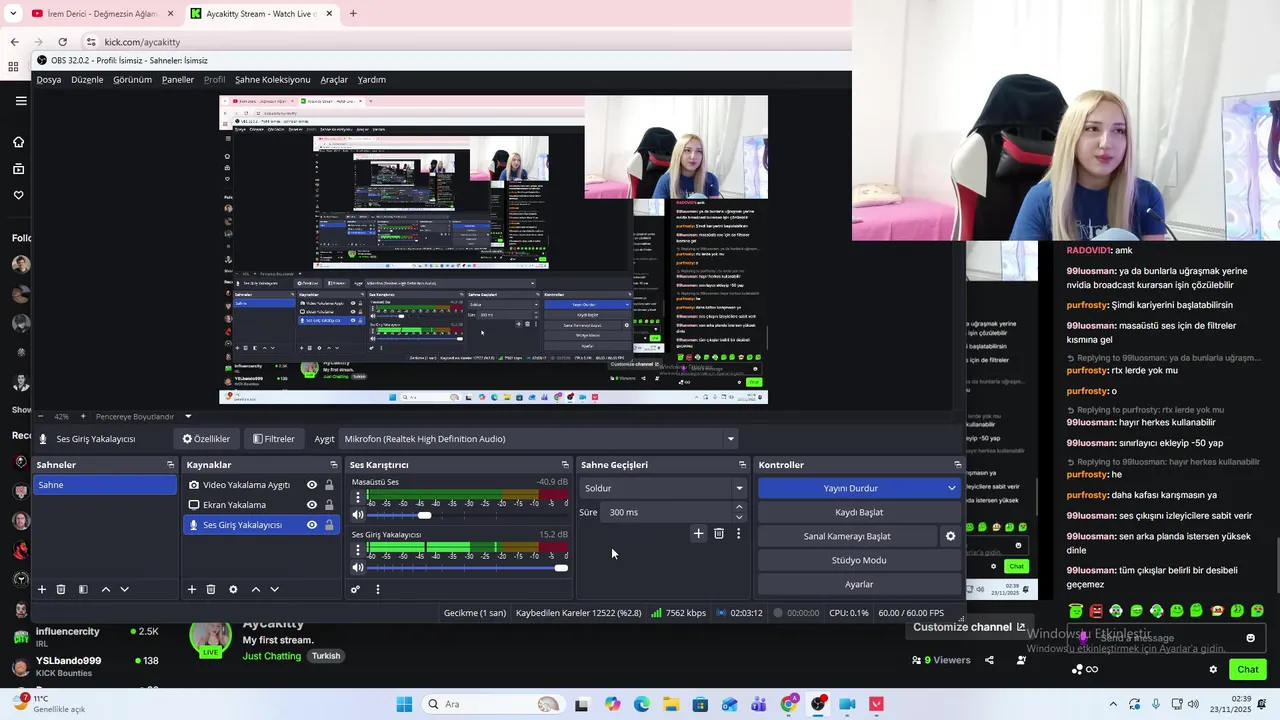Show hidden system tray icons chevron
The height and width of the screenshot is (720, 1280).
[1113, 704]
